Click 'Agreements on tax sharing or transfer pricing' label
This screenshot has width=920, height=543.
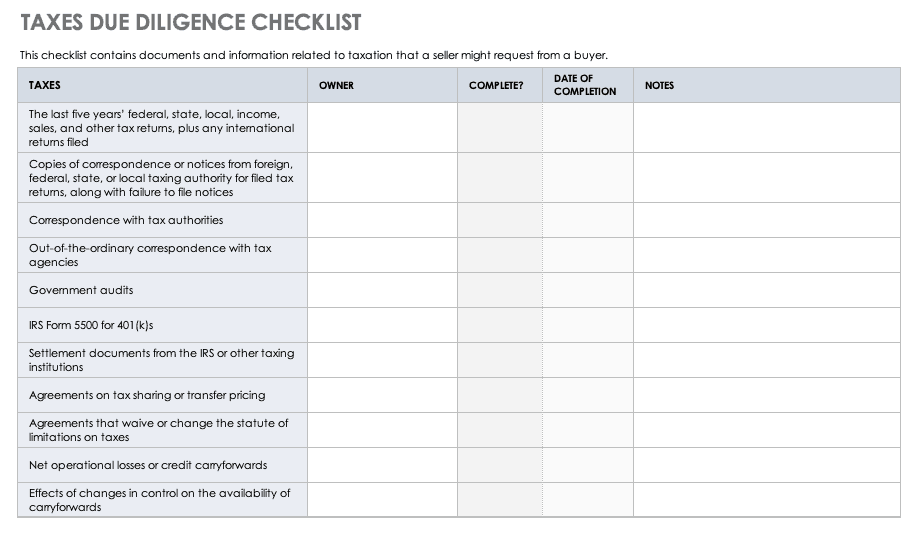pos(147,395)
